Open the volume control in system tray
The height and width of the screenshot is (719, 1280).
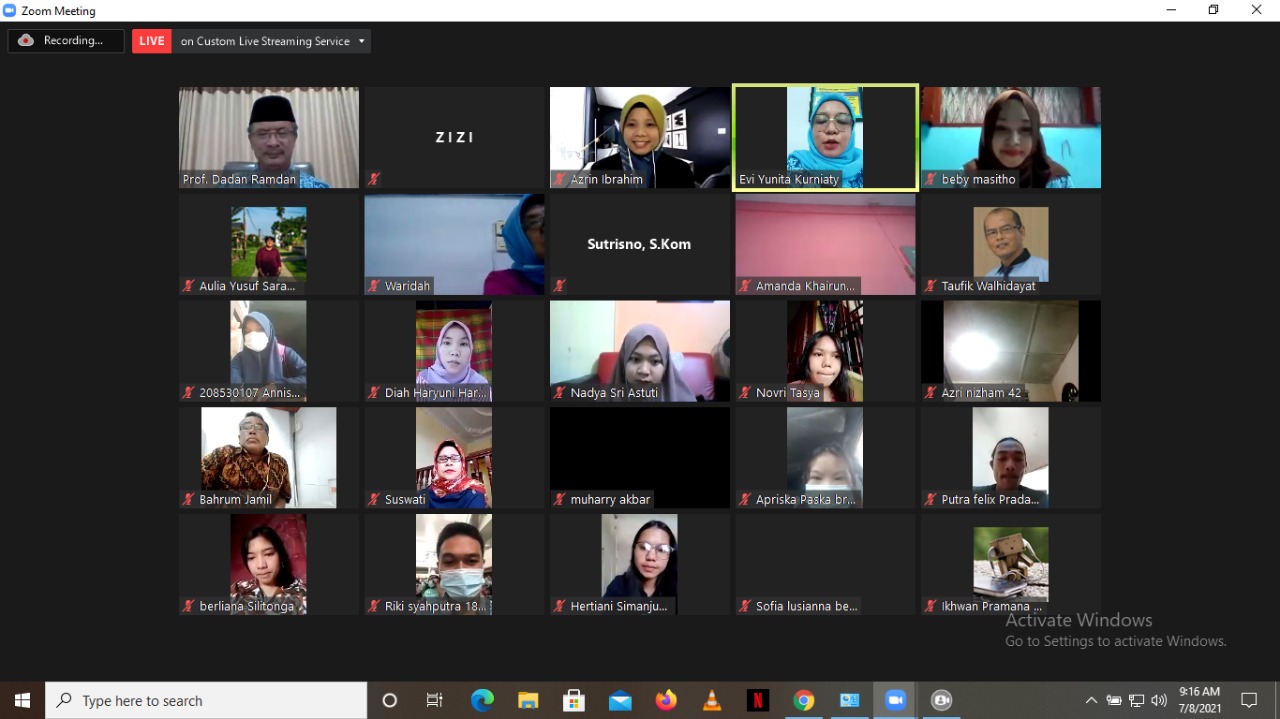[x=1159, y=701]
